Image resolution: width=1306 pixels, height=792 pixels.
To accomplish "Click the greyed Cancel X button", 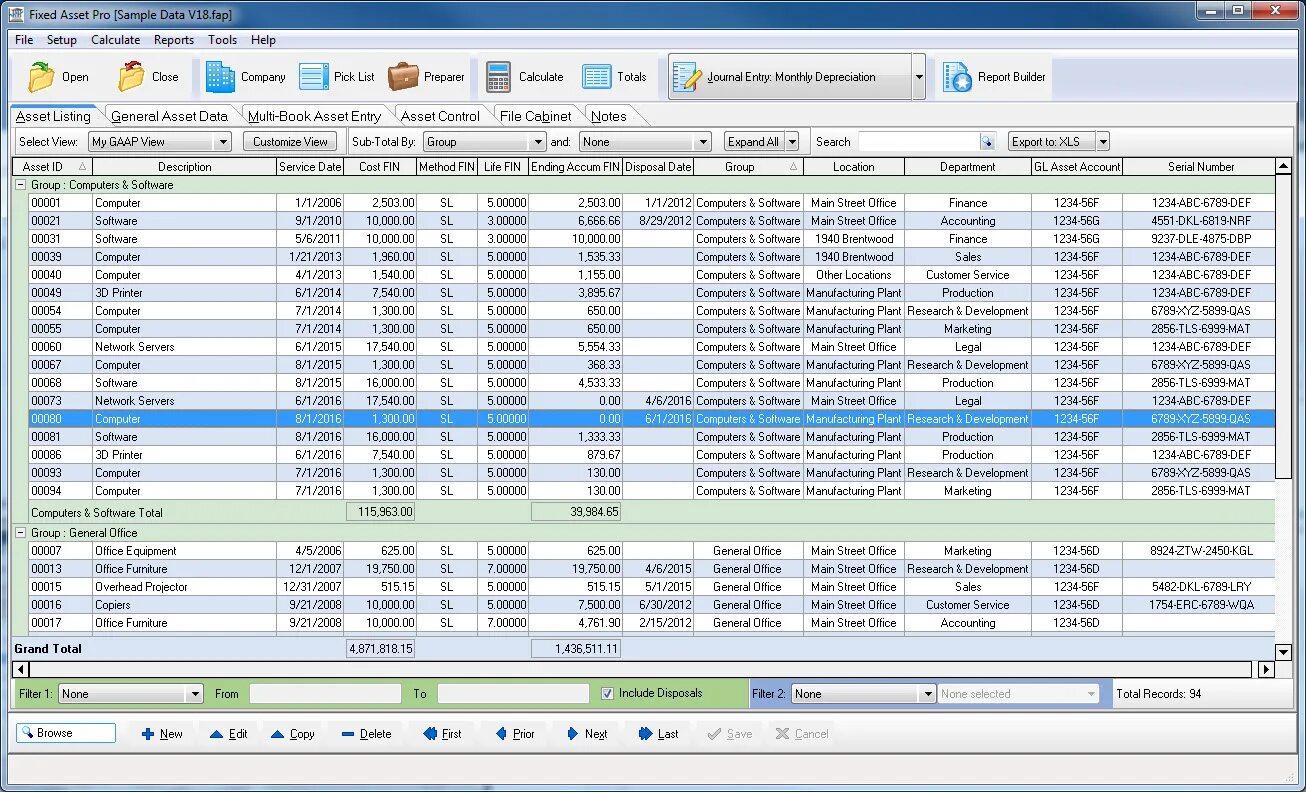I will pos(802,734).
